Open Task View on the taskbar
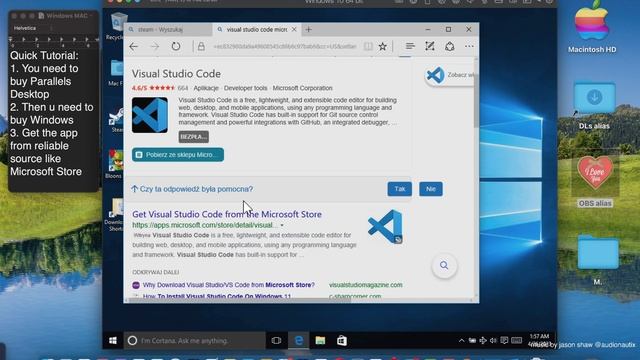The height and width of the screenshot is (360, 640). click(276, 340)
